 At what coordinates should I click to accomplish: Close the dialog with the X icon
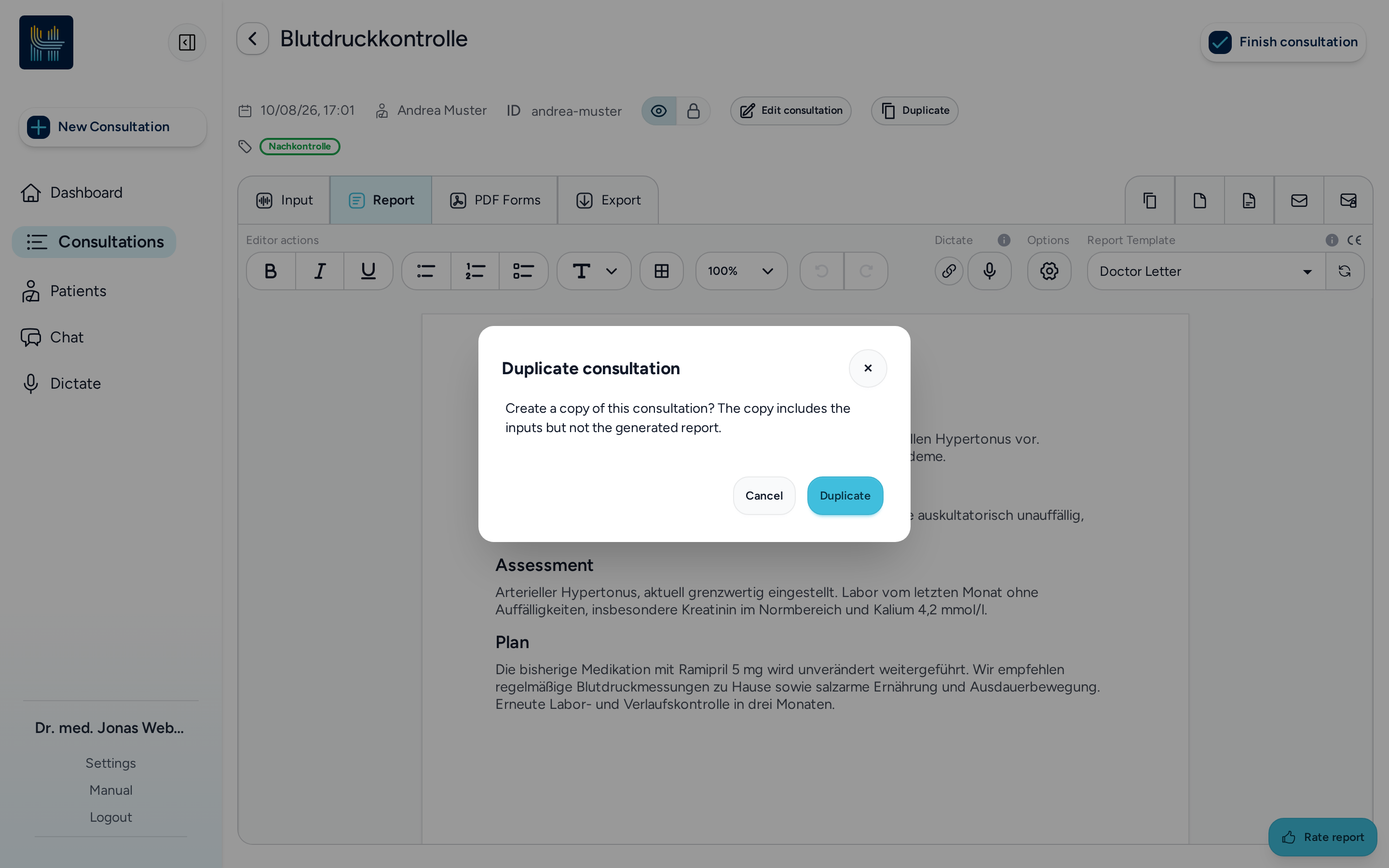point(868,368)
